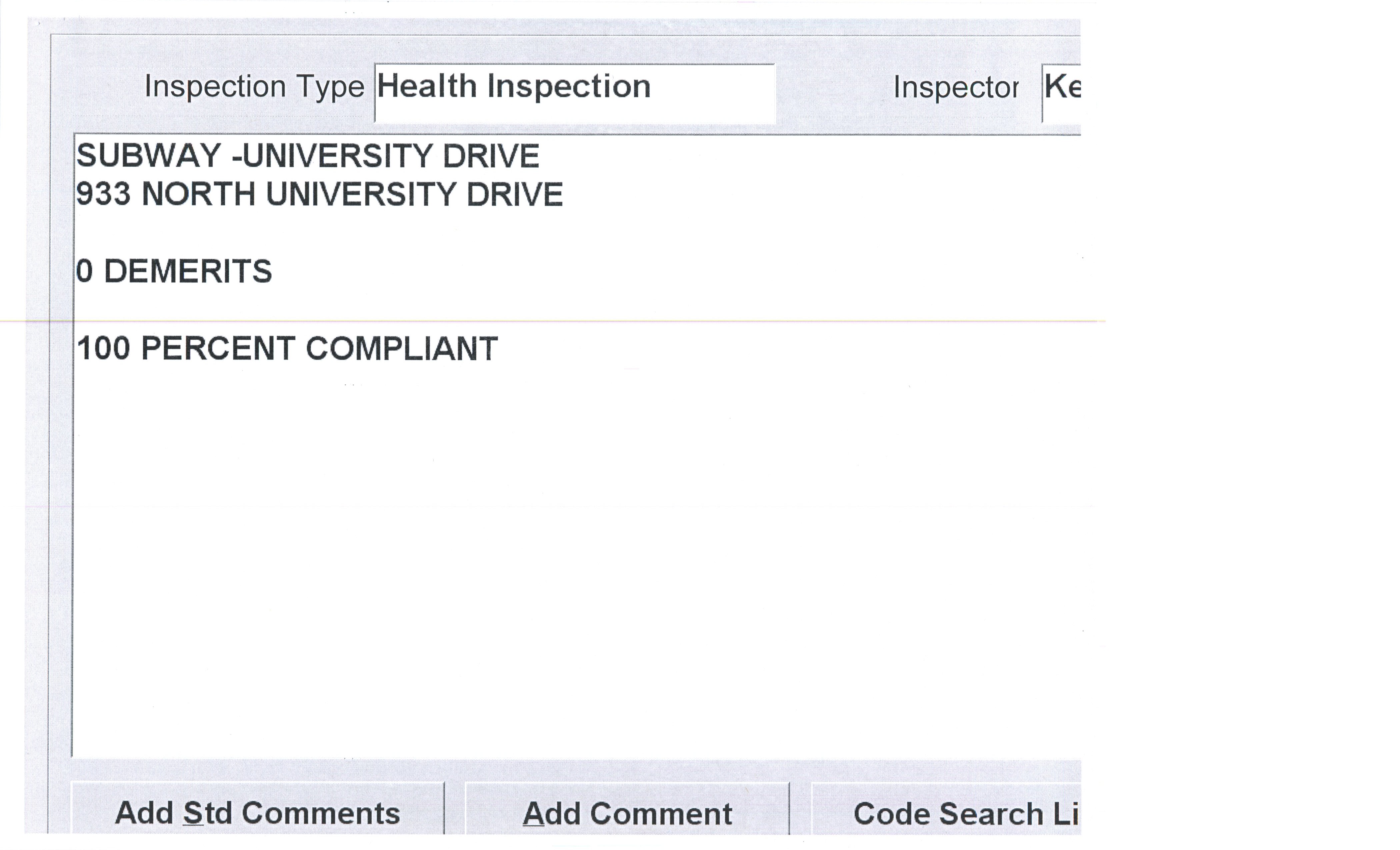Click the word PERCENT in comments
Viewport: 1400px width, 850px height.
(x=218, y=348)
